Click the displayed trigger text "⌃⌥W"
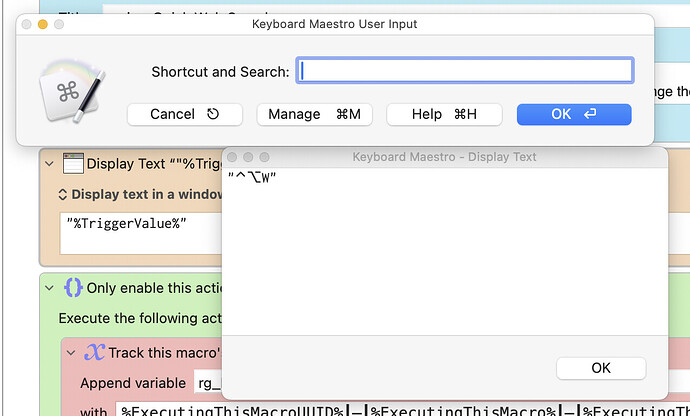Image resolution: width=690 pixels, height=416 pixels. (252, 177)
